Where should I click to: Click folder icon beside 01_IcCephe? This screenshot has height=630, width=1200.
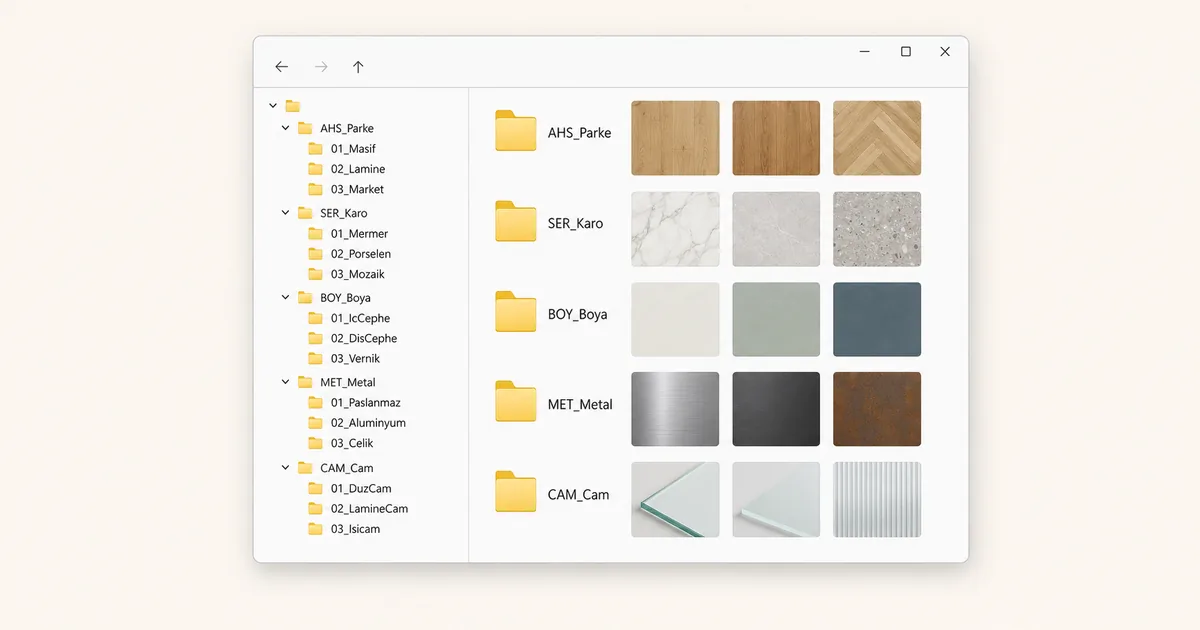click(316, 318)
